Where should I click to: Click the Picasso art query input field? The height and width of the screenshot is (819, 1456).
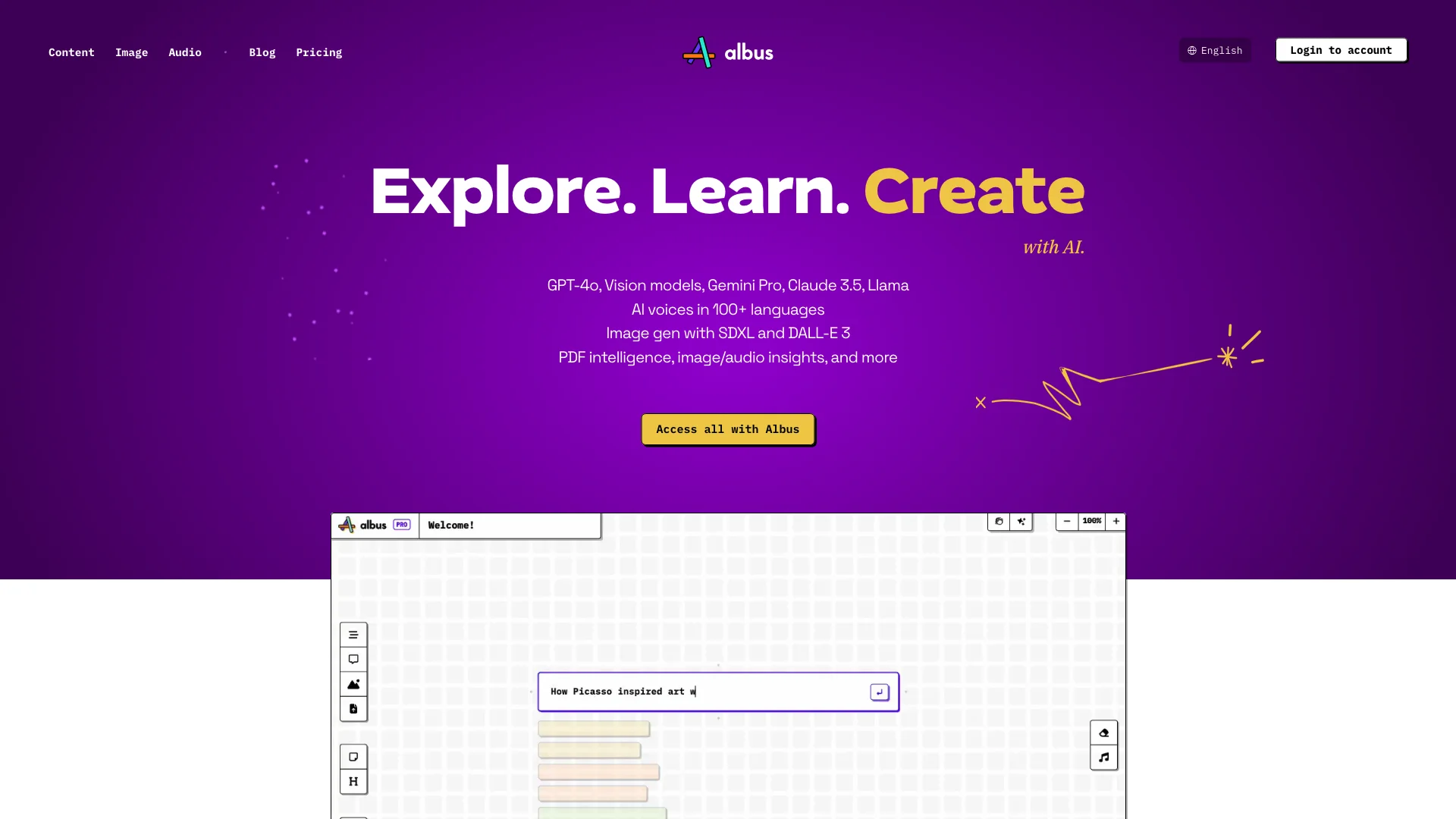[x=717, y=691]
